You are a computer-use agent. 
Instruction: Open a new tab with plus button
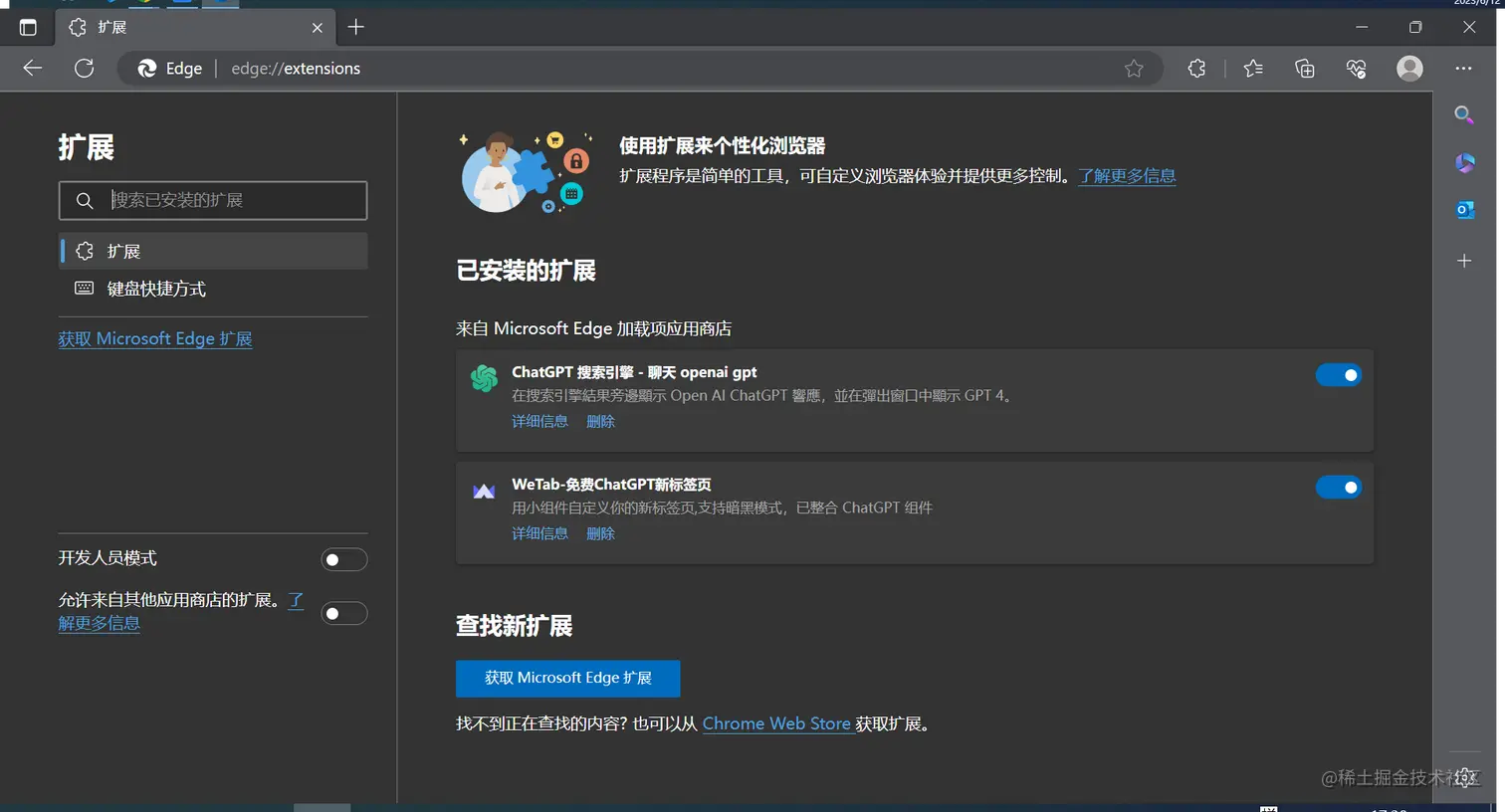[x=356, y=27]
